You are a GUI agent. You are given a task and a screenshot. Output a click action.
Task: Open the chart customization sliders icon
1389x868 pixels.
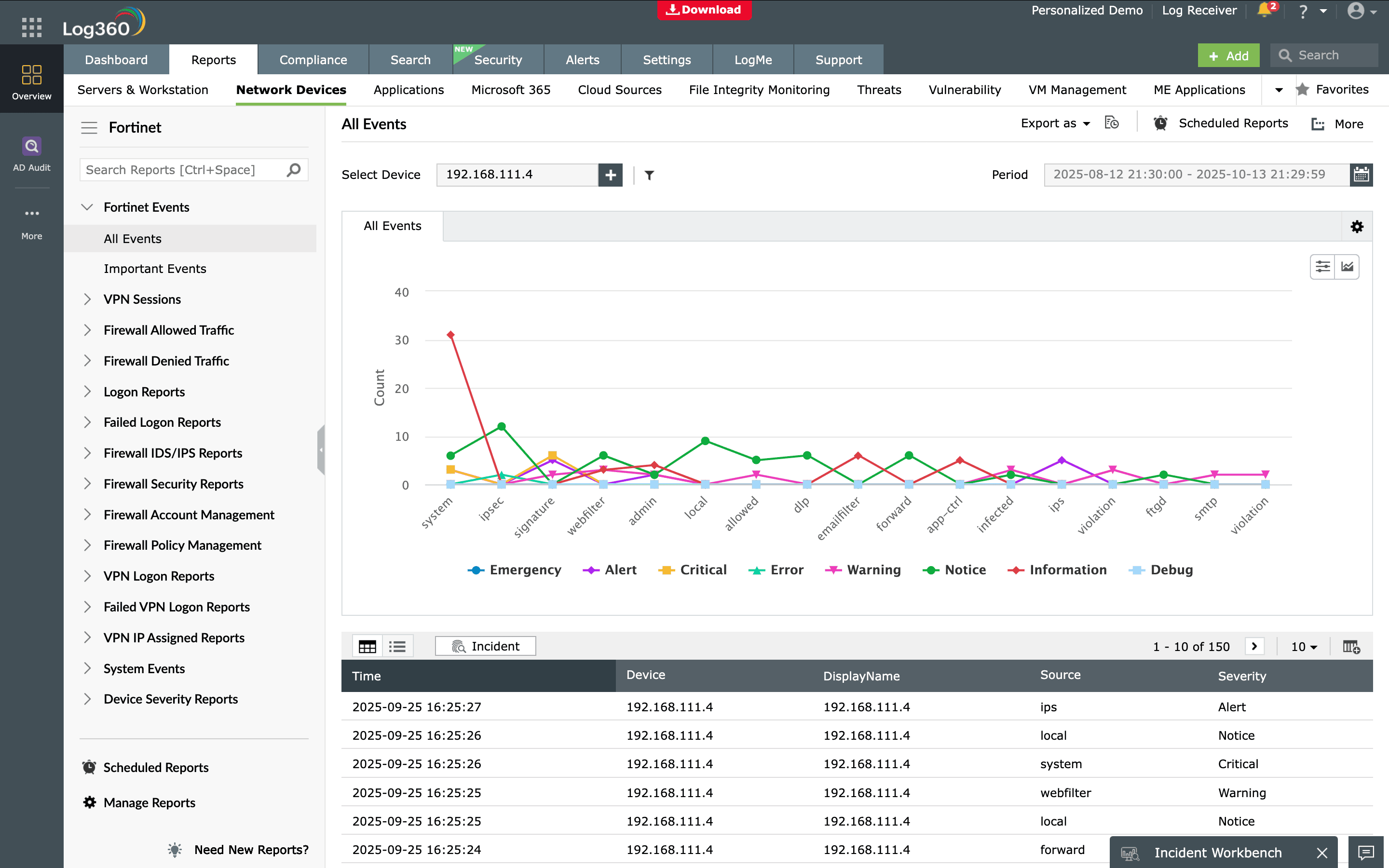1322,267
